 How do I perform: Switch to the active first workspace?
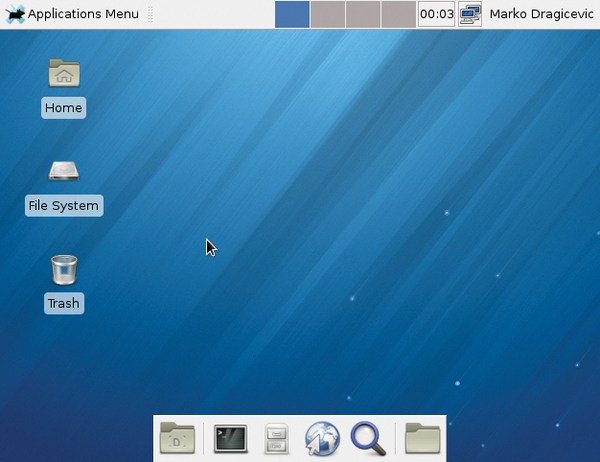pyautogui.click(x=292, y=14)
